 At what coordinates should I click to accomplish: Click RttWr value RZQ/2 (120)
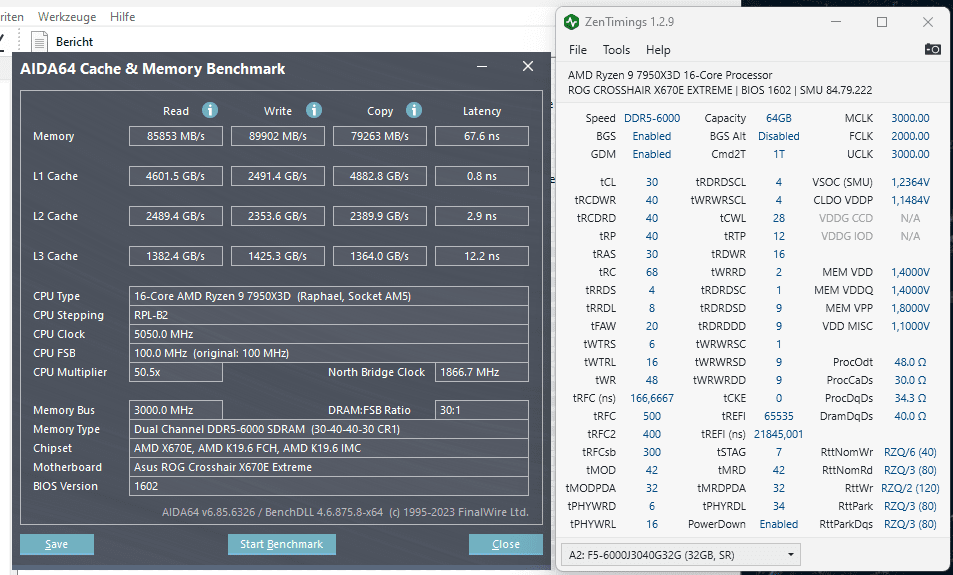910,488
